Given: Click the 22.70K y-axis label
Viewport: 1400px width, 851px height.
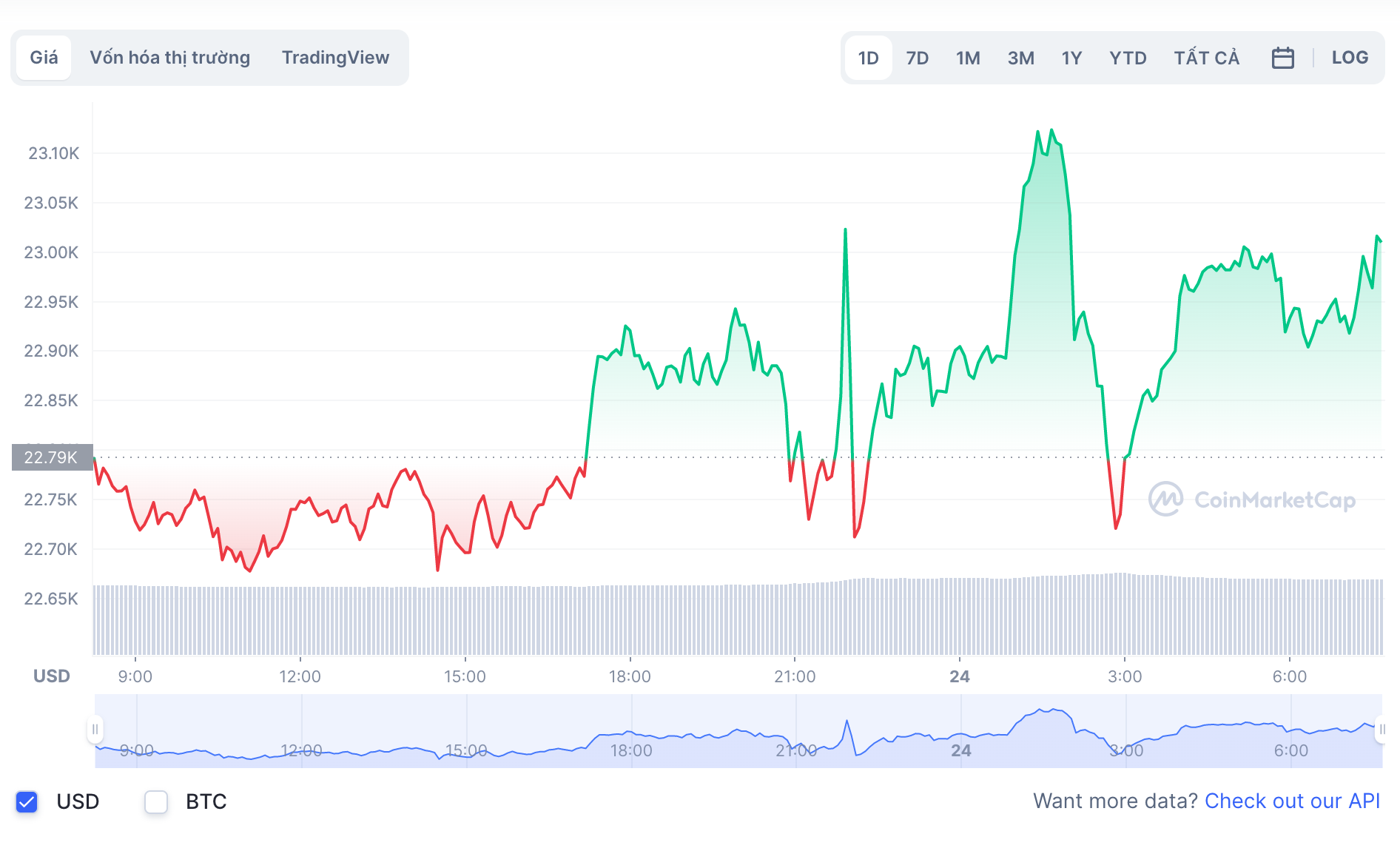Looking at the screenshot, I should point(51,549).
